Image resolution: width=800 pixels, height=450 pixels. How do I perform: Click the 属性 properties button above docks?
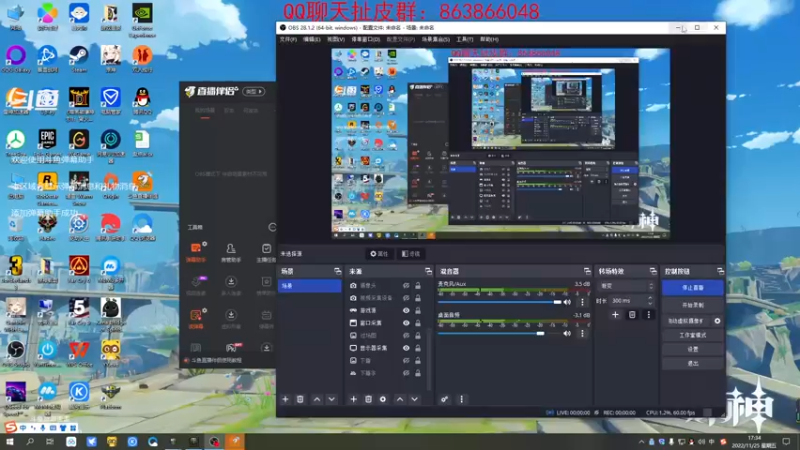pos(380,254)
